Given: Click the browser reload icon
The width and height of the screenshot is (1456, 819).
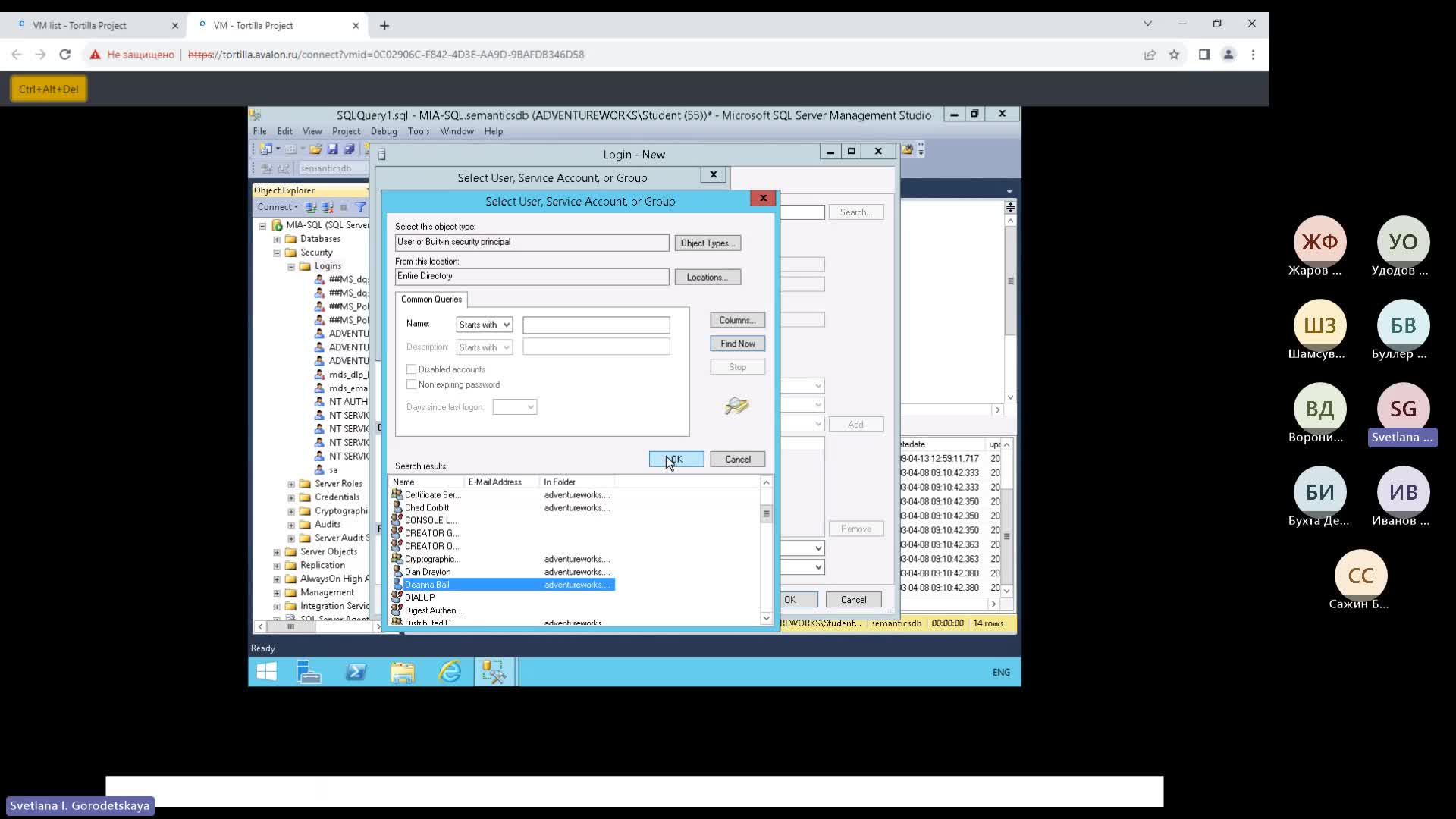Looking at the screenshot, I should coord(65,55).
